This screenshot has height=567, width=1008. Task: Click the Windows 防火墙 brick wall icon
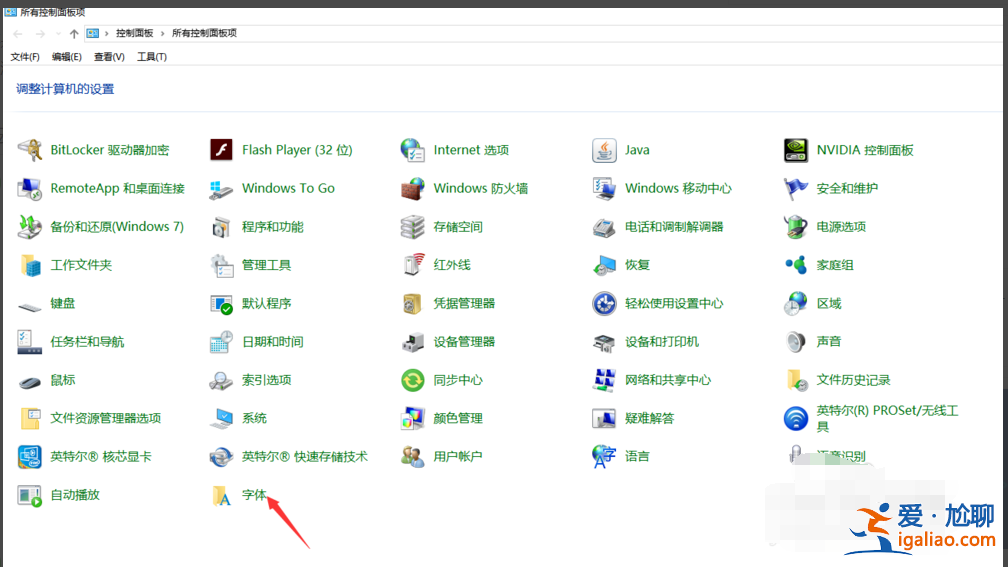413,188
